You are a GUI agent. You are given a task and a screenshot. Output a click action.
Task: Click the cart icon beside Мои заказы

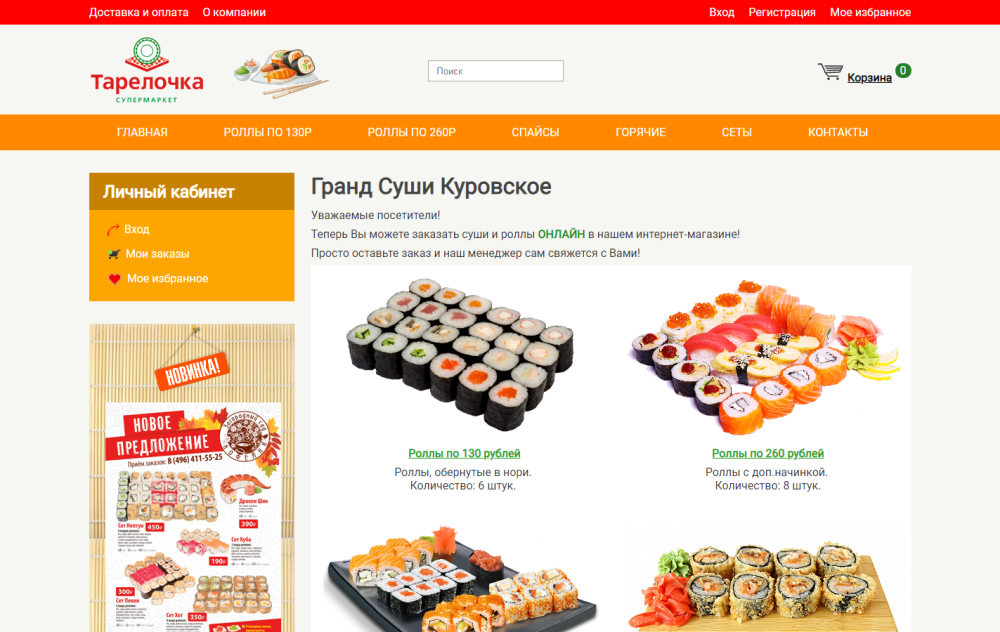114,254
